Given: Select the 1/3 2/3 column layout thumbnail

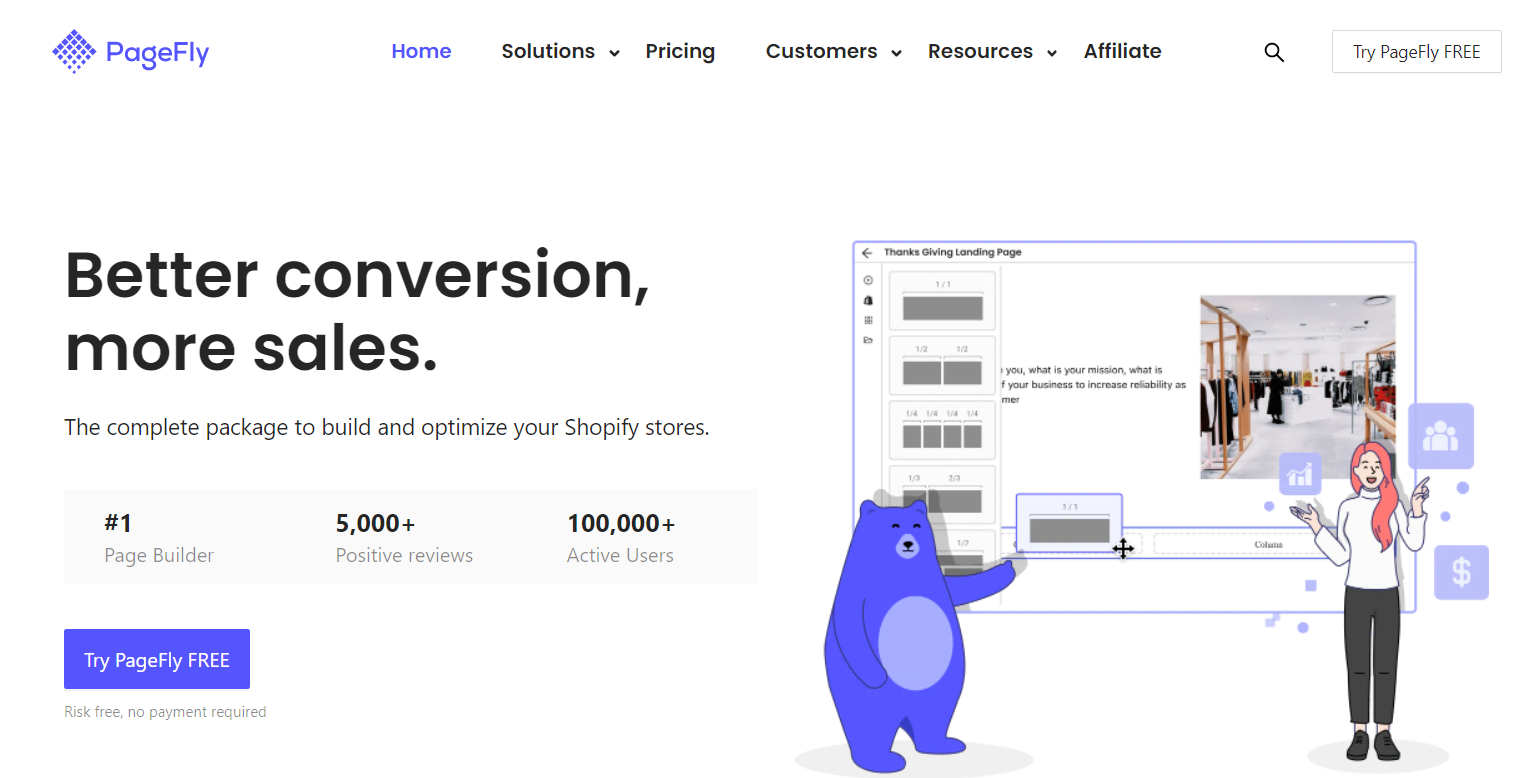Looking at the screenshot, I should [x=942, y=494].
